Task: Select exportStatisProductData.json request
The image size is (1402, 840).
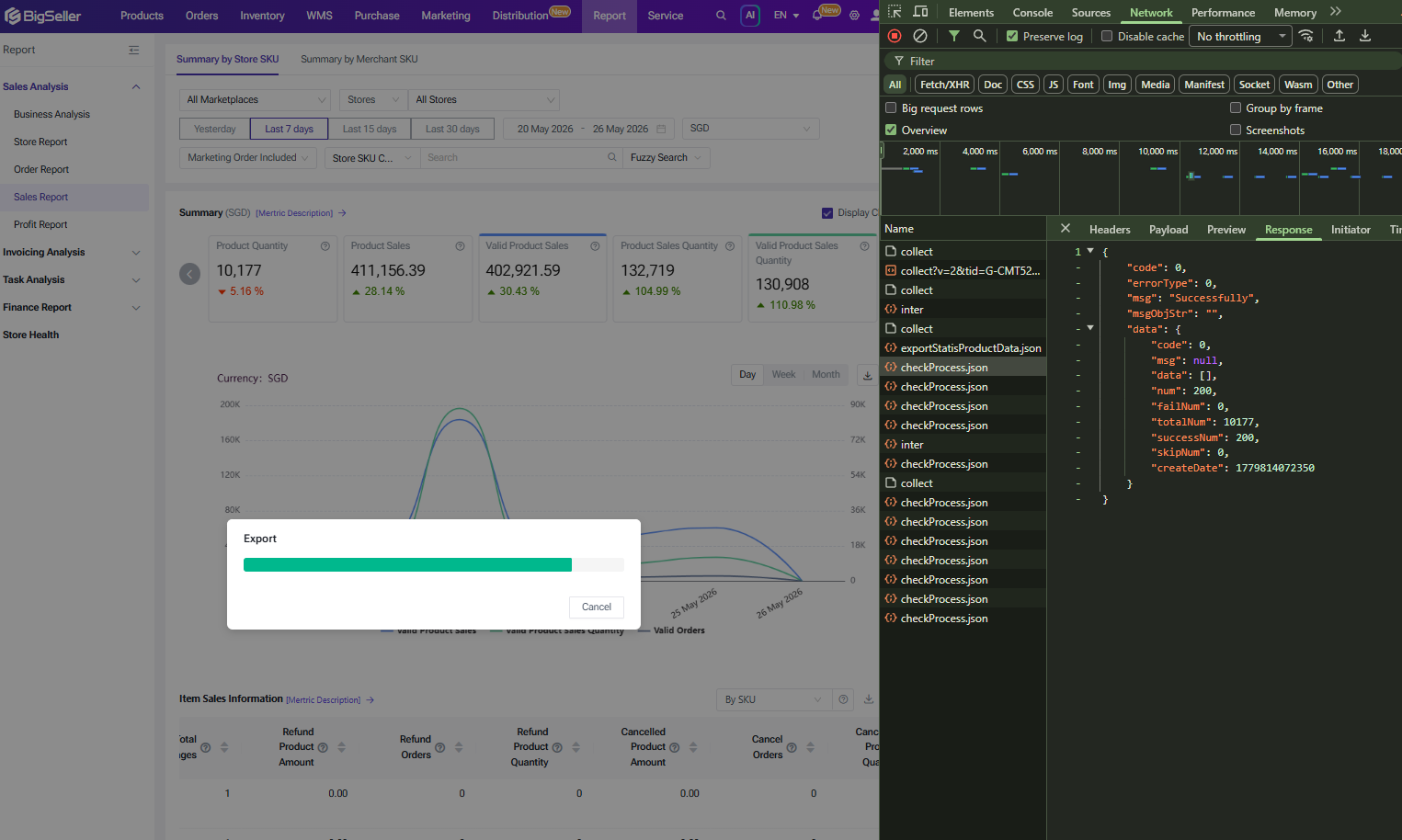Action: pos(963,348)
